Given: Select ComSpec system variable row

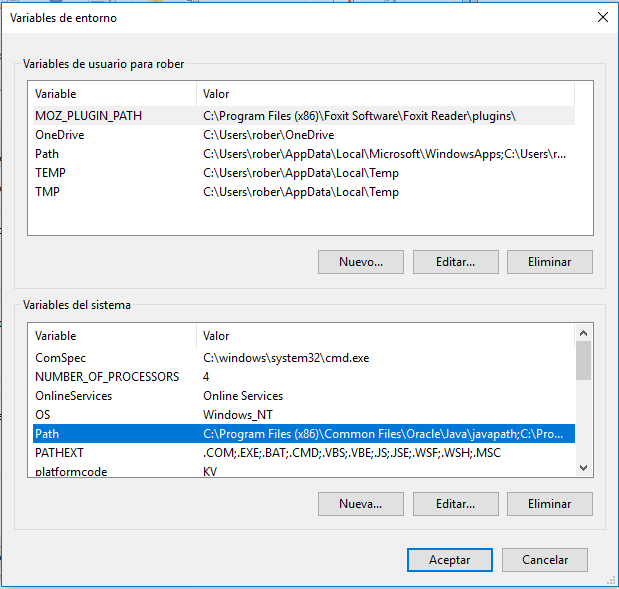Looking at the screenshot, I should (304, 358).
